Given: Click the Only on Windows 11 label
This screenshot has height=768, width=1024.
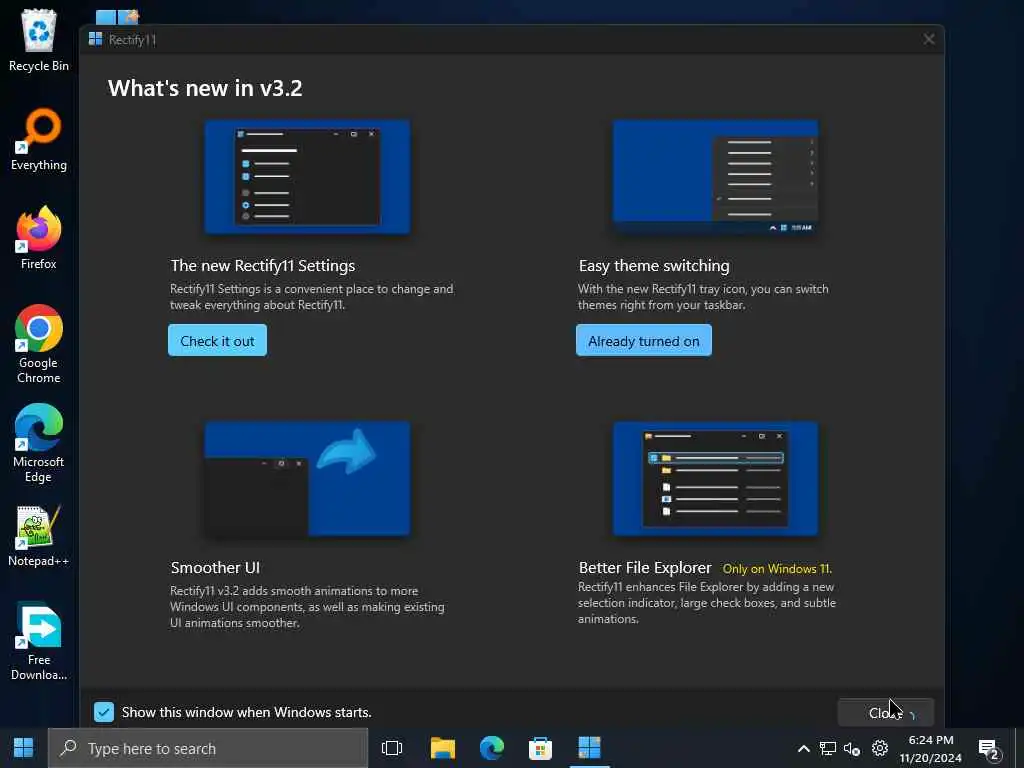Looking at the screenshot, I should point(777,569).
